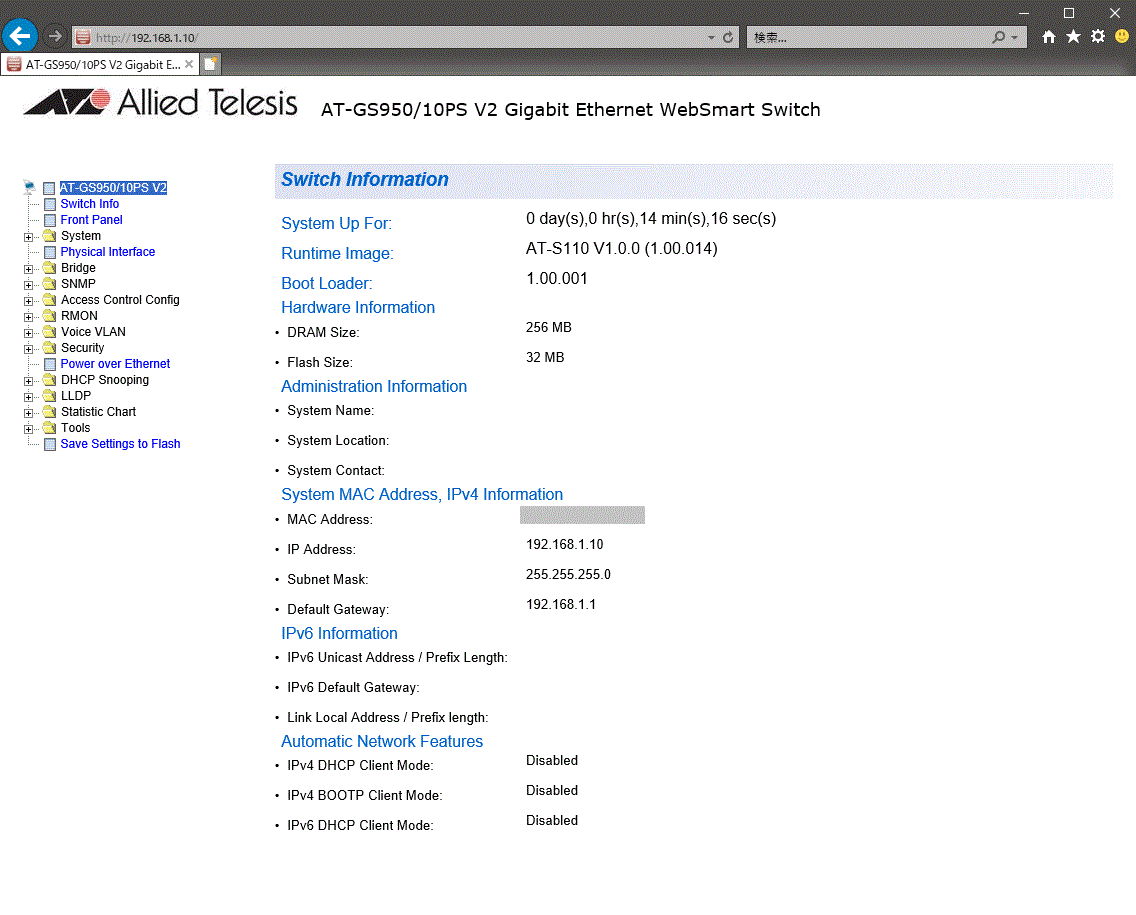
Task: Open the Switch Info link
Action: pos(89,204)
